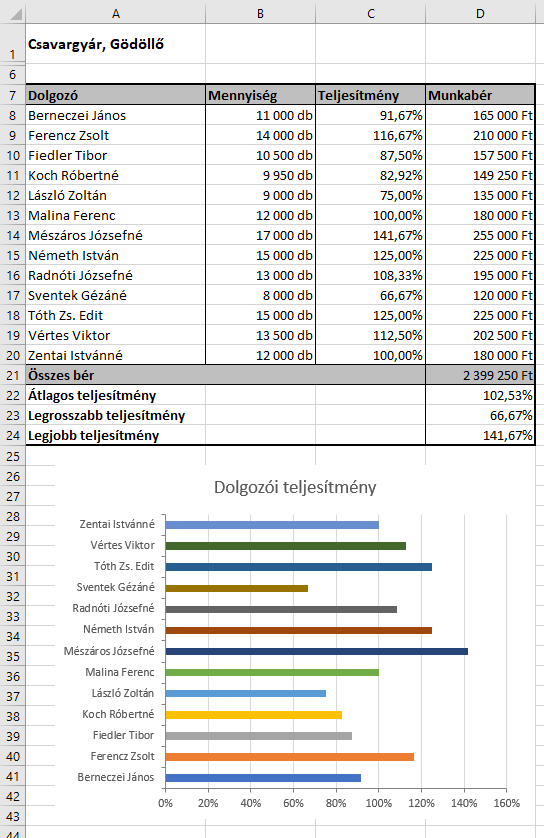The height and width of the screenshot is (838, 544).
Task: Select the Összes bér total 2 399 250 Ft
Action: click(480, 375)
